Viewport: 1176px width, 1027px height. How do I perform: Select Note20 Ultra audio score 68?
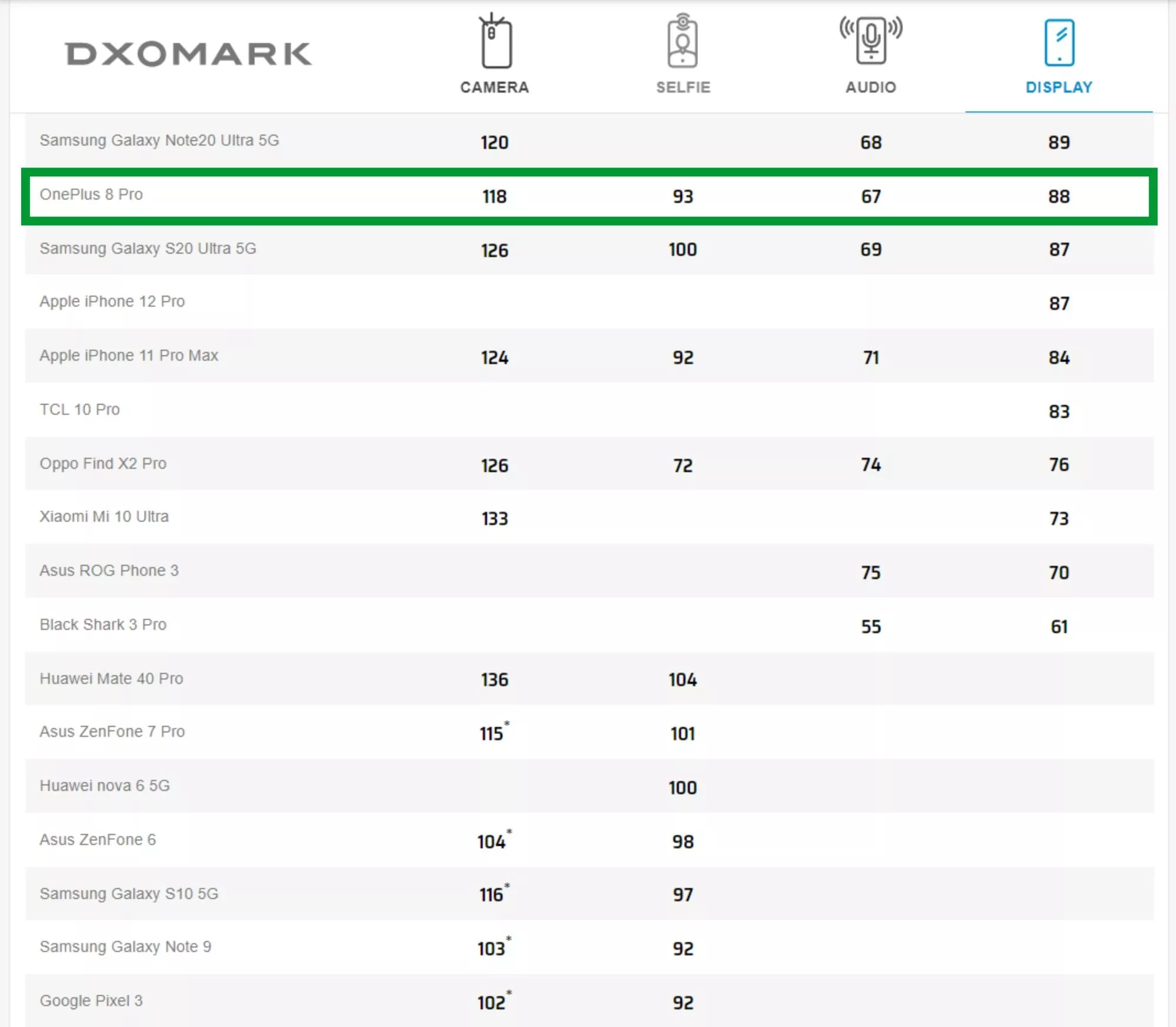point(871,143)
